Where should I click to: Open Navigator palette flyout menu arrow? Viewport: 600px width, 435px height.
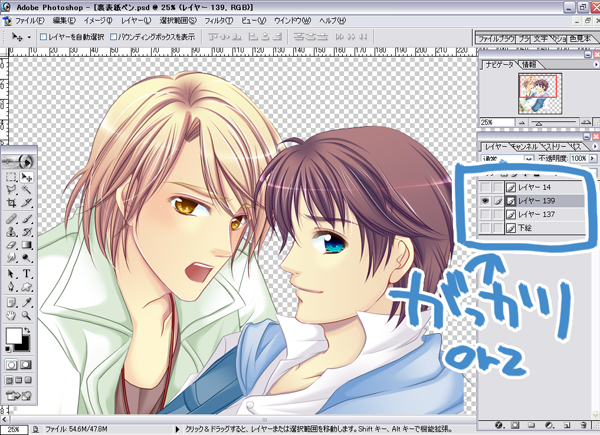595,65
